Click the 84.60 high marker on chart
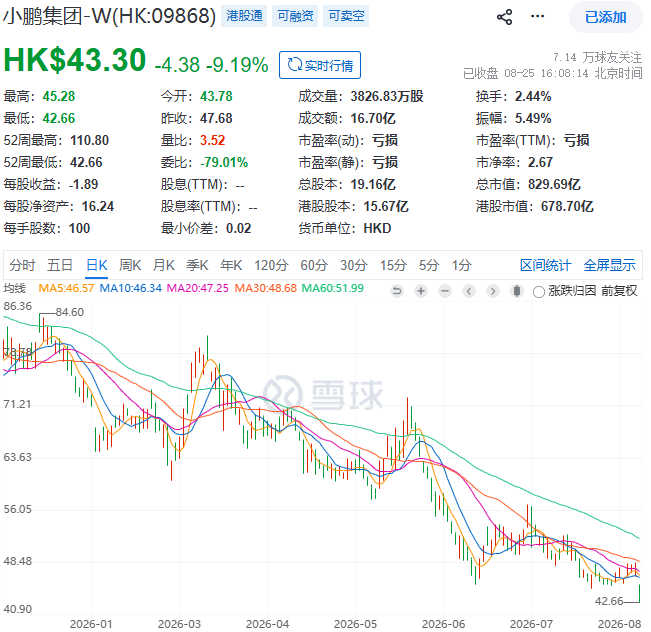This screenshot has height=632, width=651. pyautogui.click(x=70, y=312)
